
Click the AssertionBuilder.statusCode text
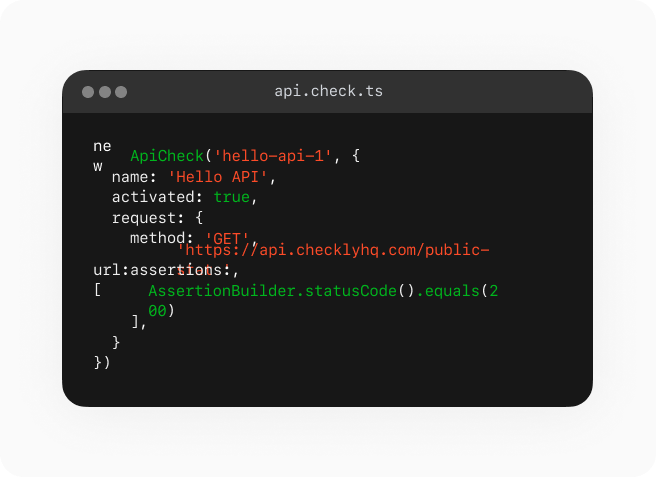tap(272, 291)
